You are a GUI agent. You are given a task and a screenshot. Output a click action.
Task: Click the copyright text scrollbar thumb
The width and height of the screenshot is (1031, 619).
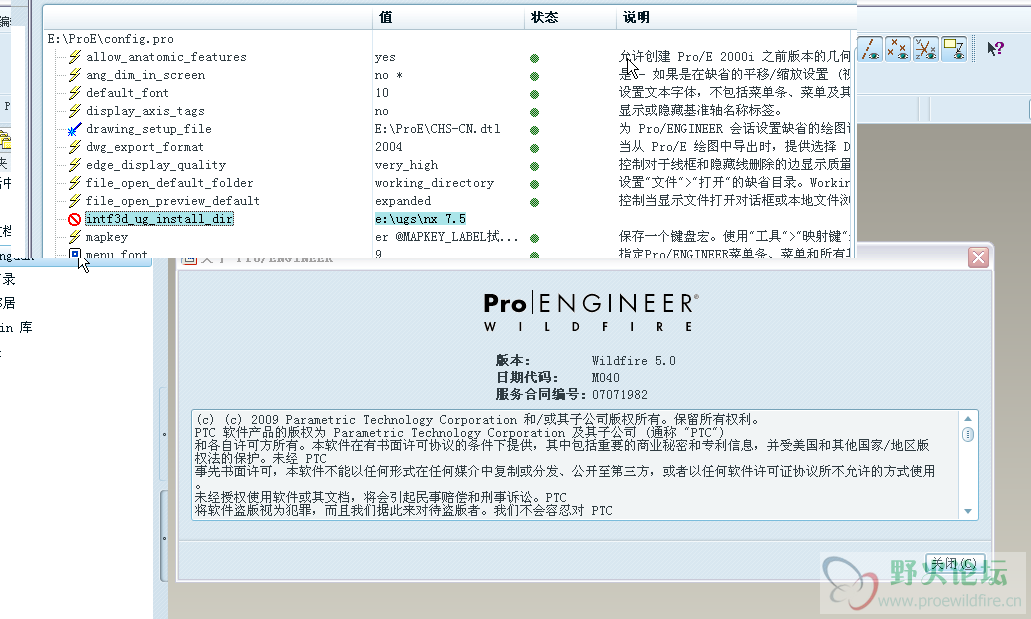968,434
